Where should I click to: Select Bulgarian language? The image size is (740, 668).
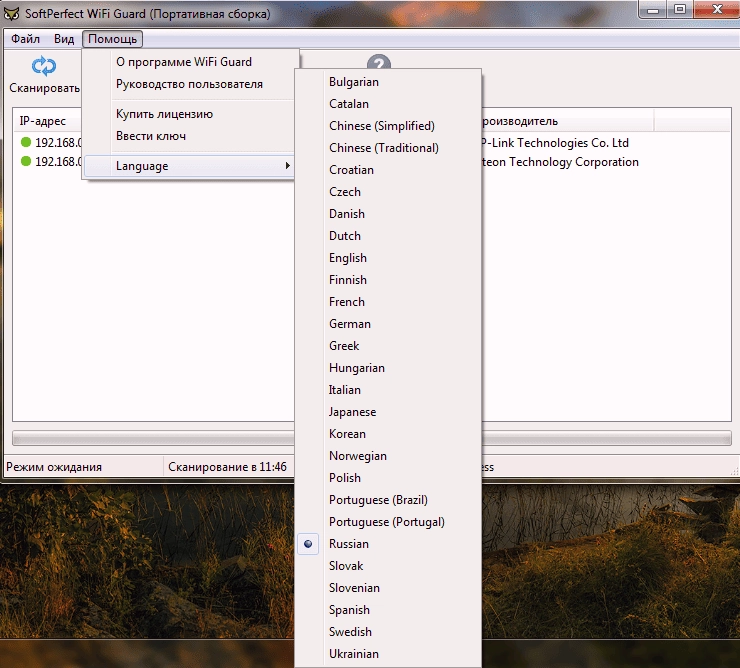tap(388, 82)
